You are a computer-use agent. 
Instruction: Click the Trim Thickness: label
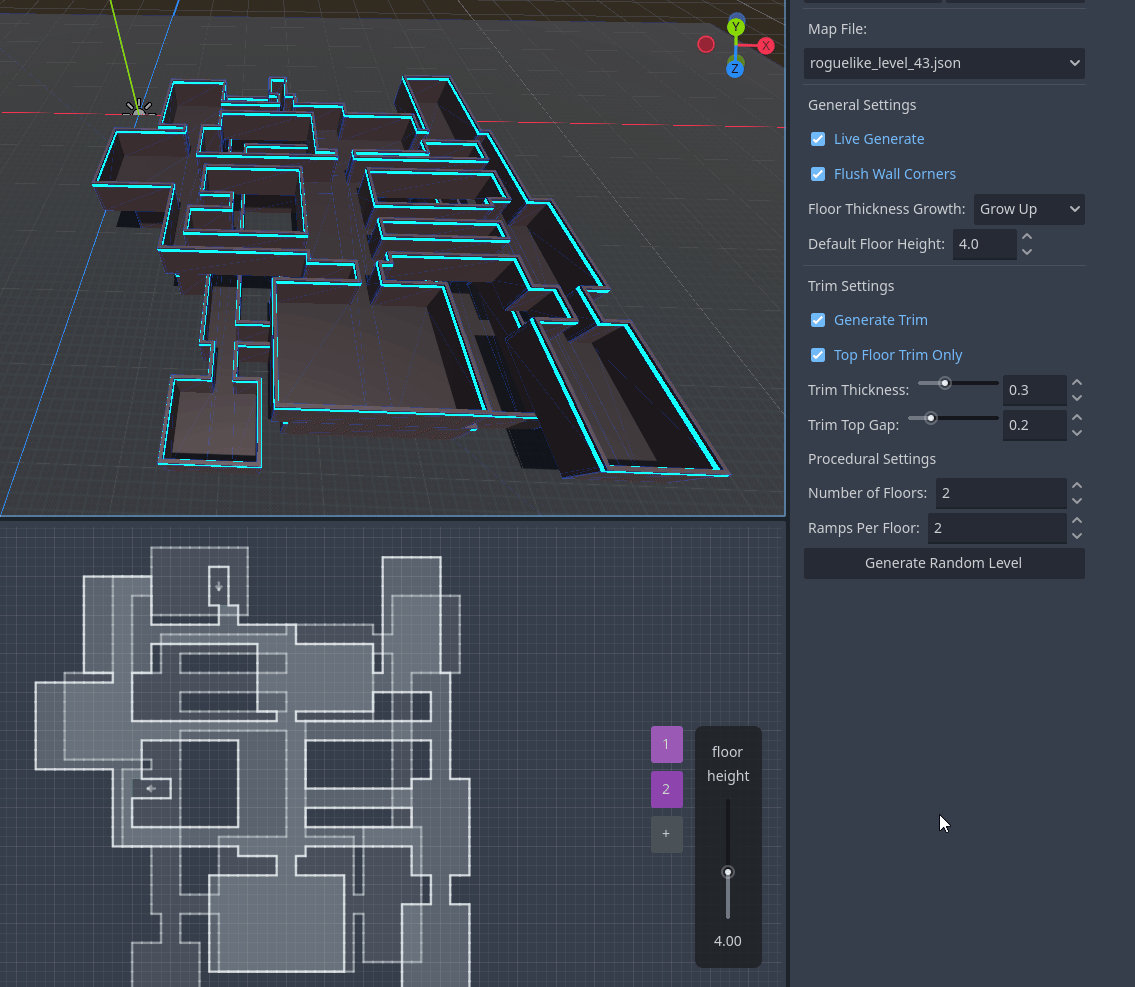click(x=858, y=390)
